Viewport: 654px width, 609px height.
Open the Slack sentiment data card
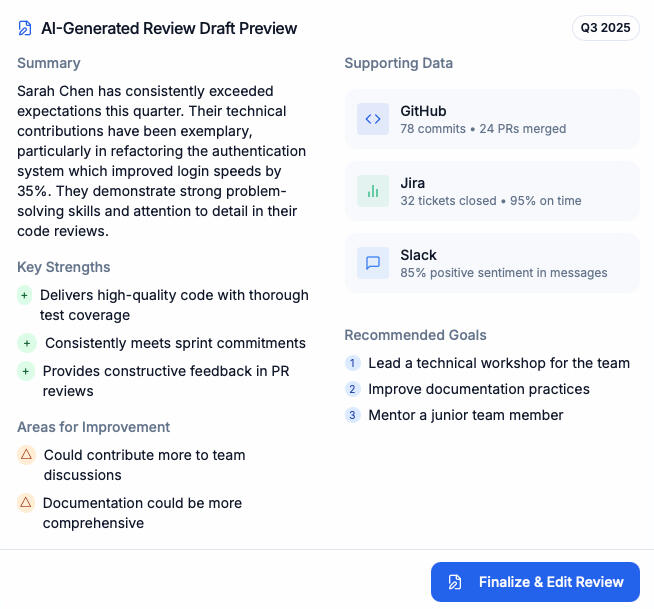(492, 263)
